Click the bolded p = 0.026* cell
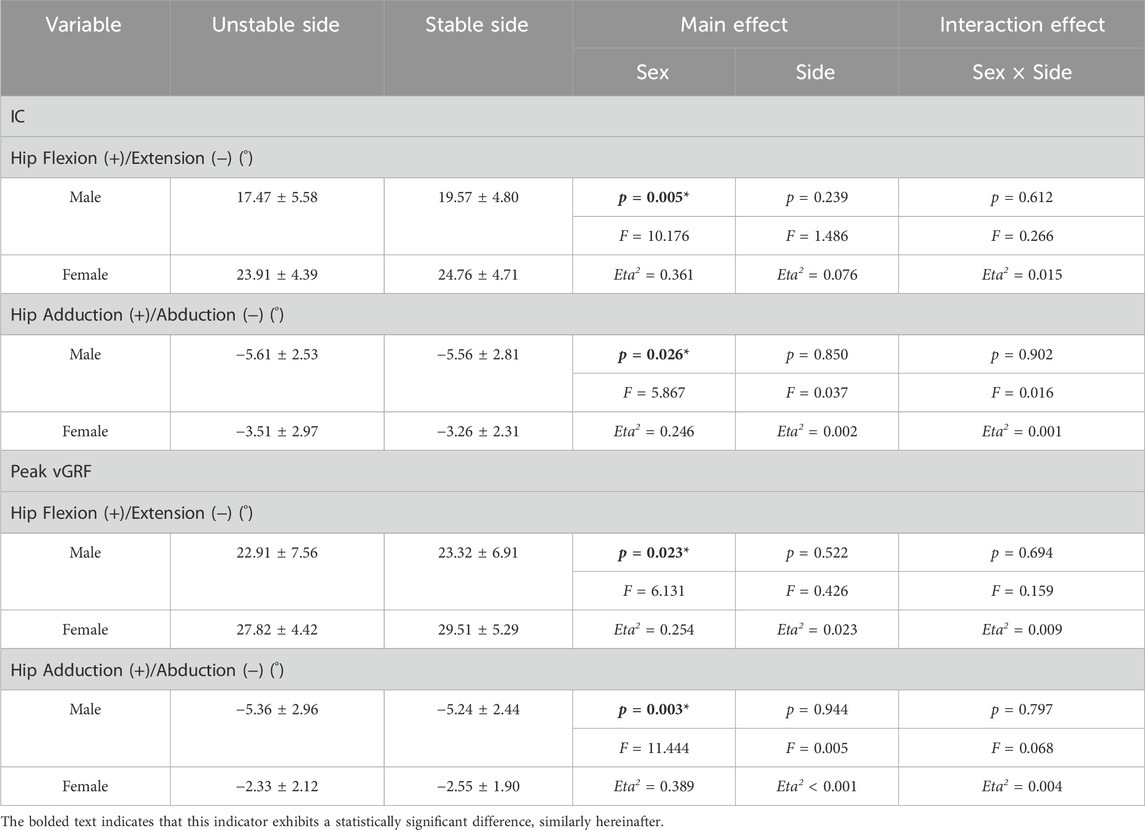 pyautogui.click(x=654, y=355)
